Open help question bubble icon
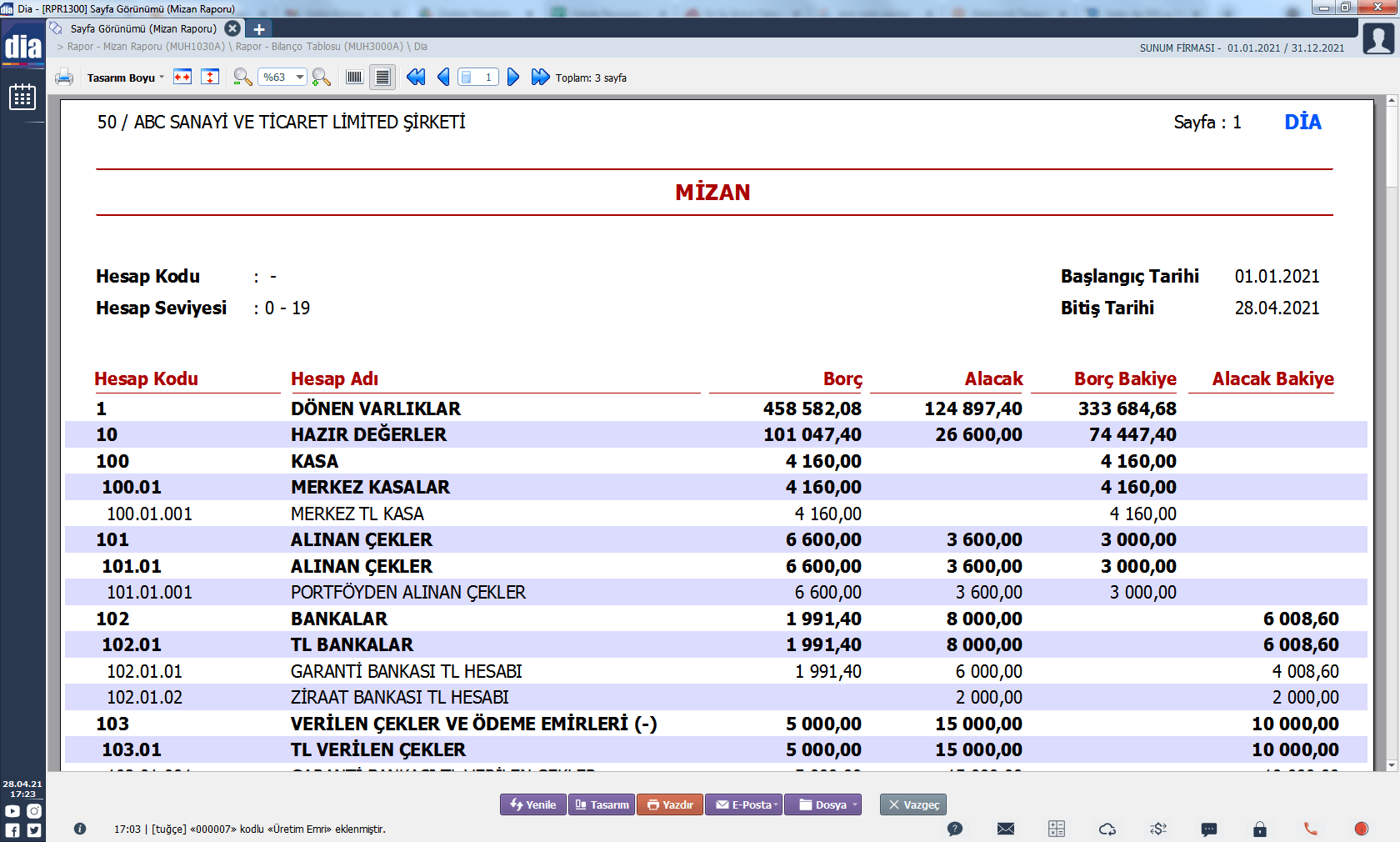Screen dimensions: 1400x842 click(x=955, y=829)
